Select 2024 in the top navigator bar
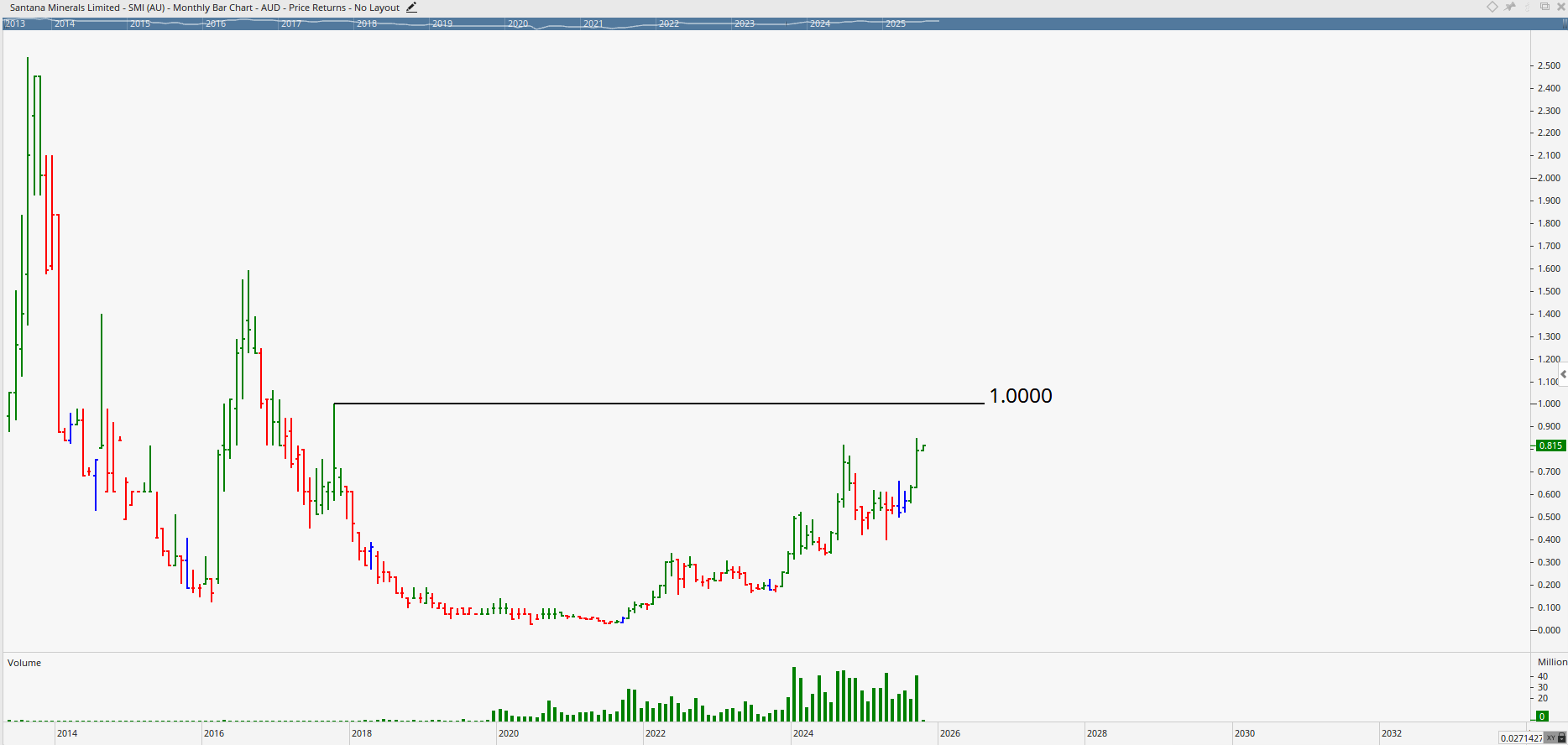The height and width of the screenshot is (745, 1568). [x=820, y=23]
